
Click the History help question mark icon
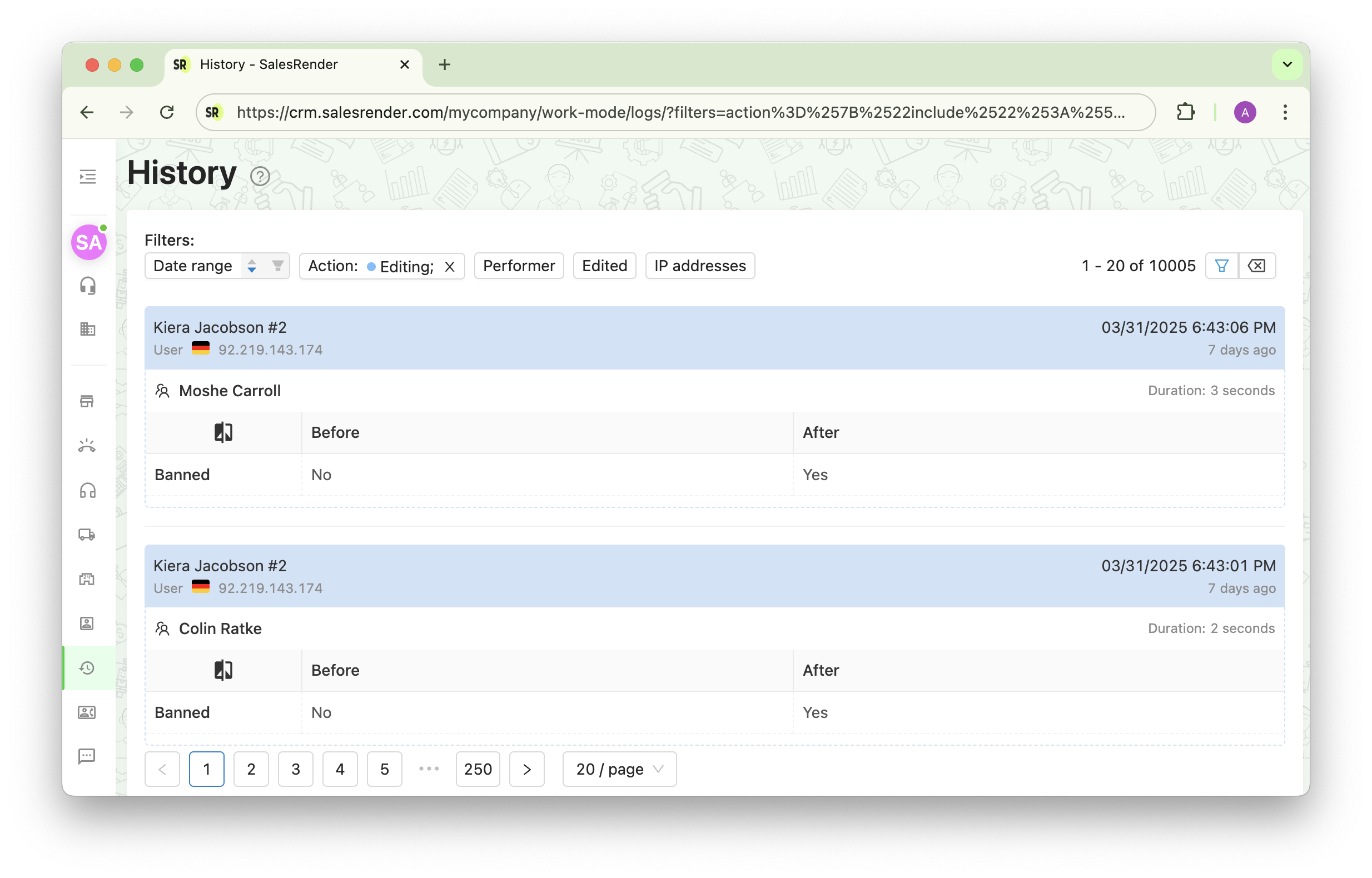point(260,177)
